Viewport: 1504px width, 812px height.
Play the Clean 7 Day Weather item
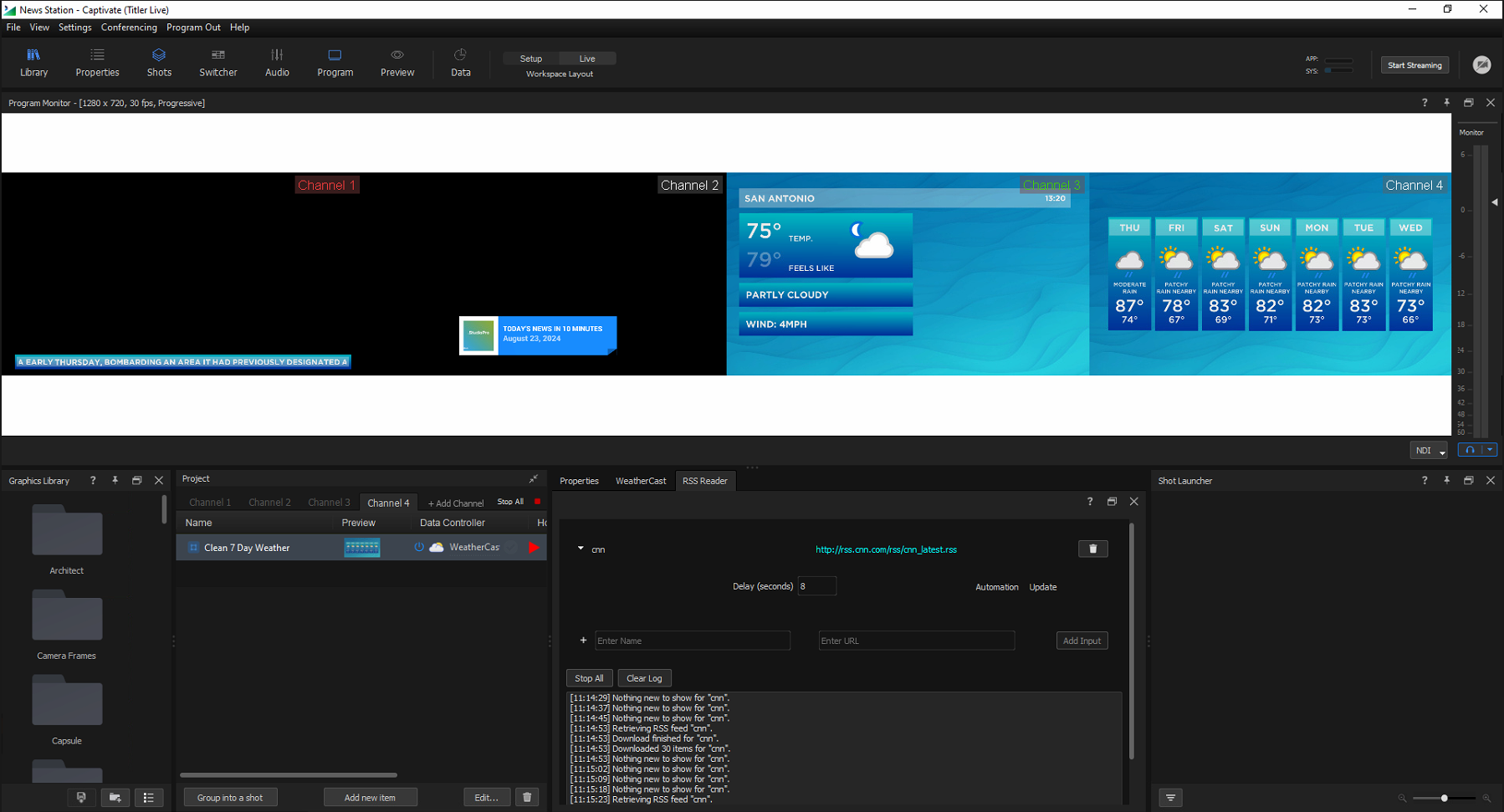click(x=534, y=548)
